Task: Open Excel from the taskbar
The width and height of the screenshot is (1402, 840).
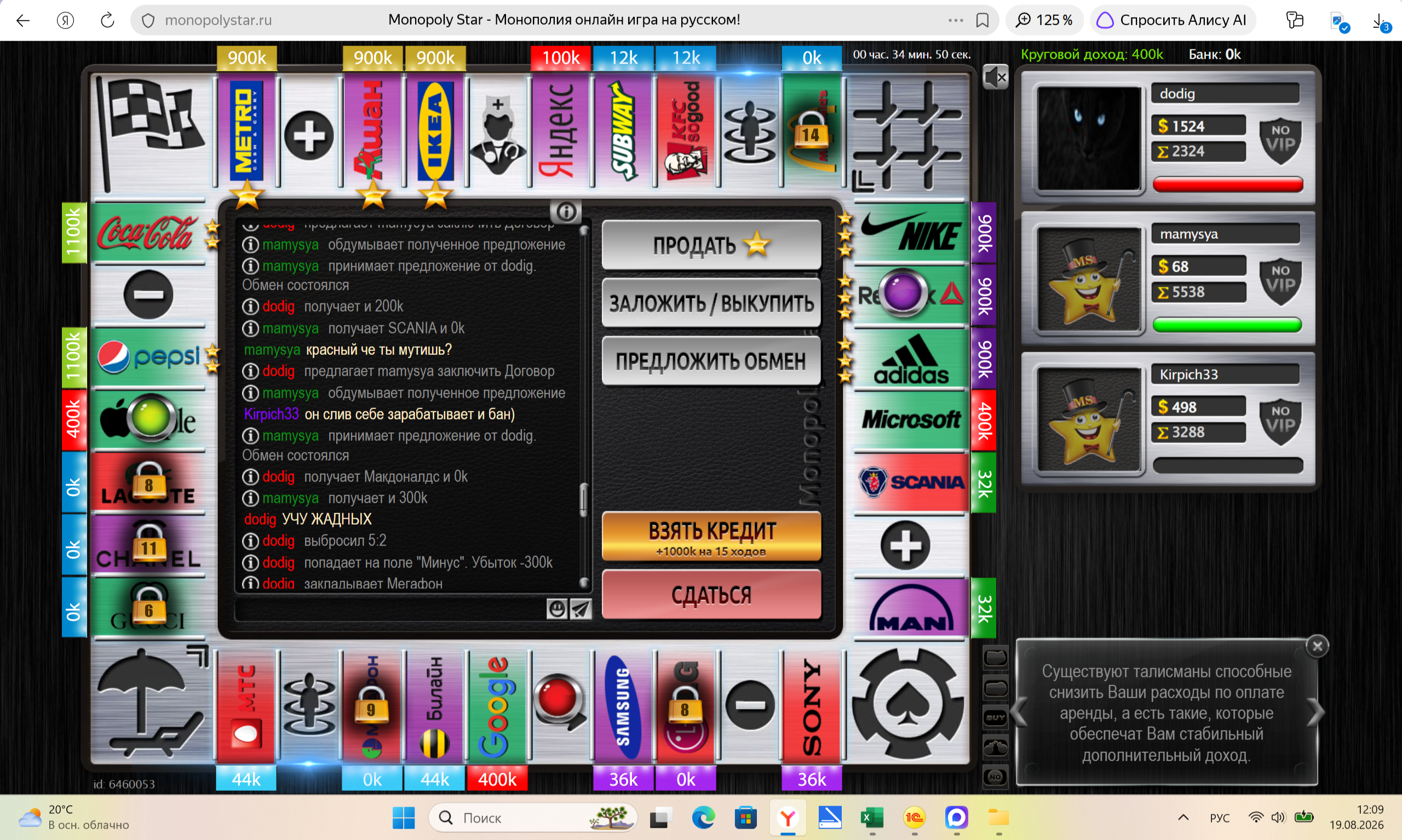Action: pos(872,818)
